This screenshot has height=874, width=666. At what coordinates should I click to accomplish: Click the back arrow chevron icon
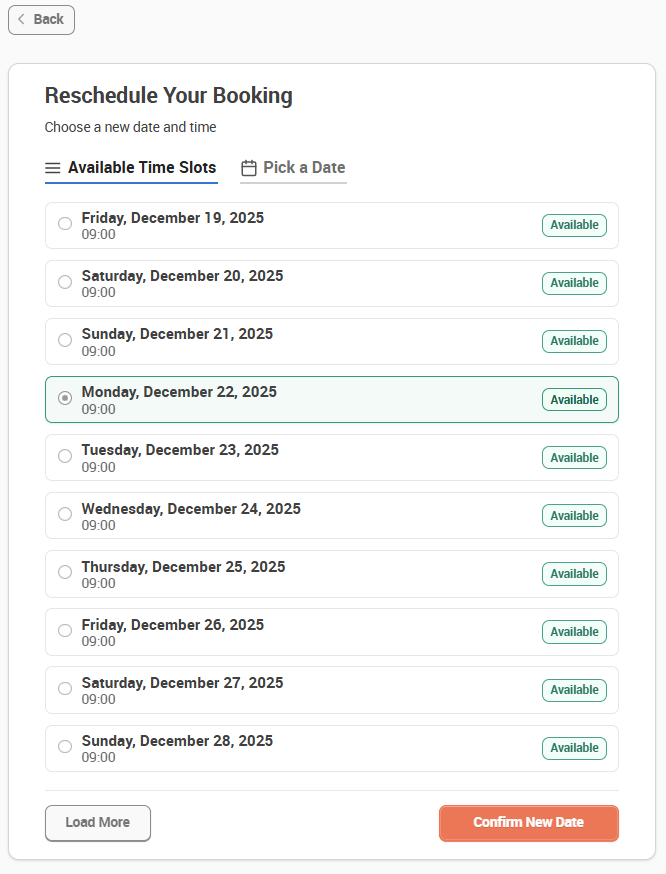coord(21,20)
